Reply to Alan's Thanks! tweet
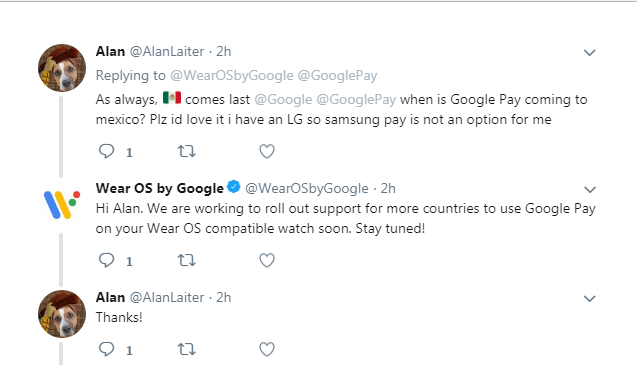This screenshot has height=365, width=637. (106, 349)
